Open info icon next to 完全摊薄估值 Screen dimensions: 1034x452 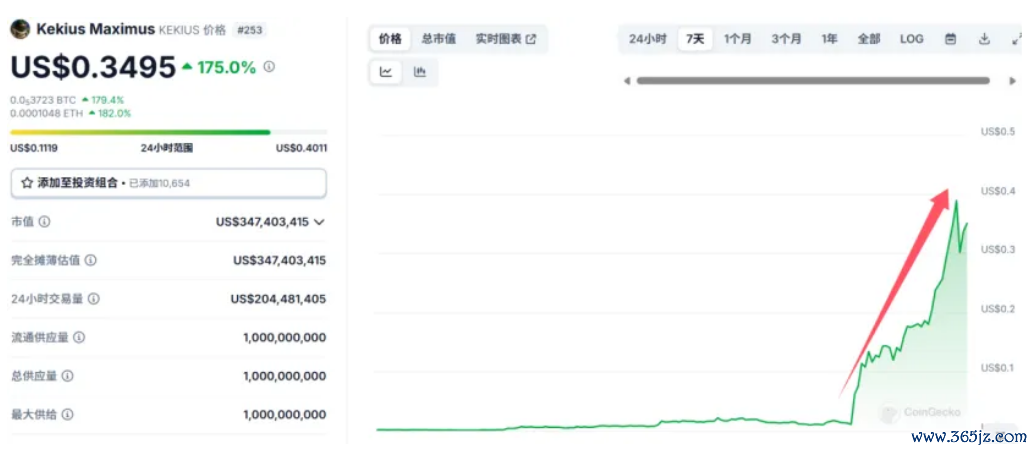click(91, 261)
